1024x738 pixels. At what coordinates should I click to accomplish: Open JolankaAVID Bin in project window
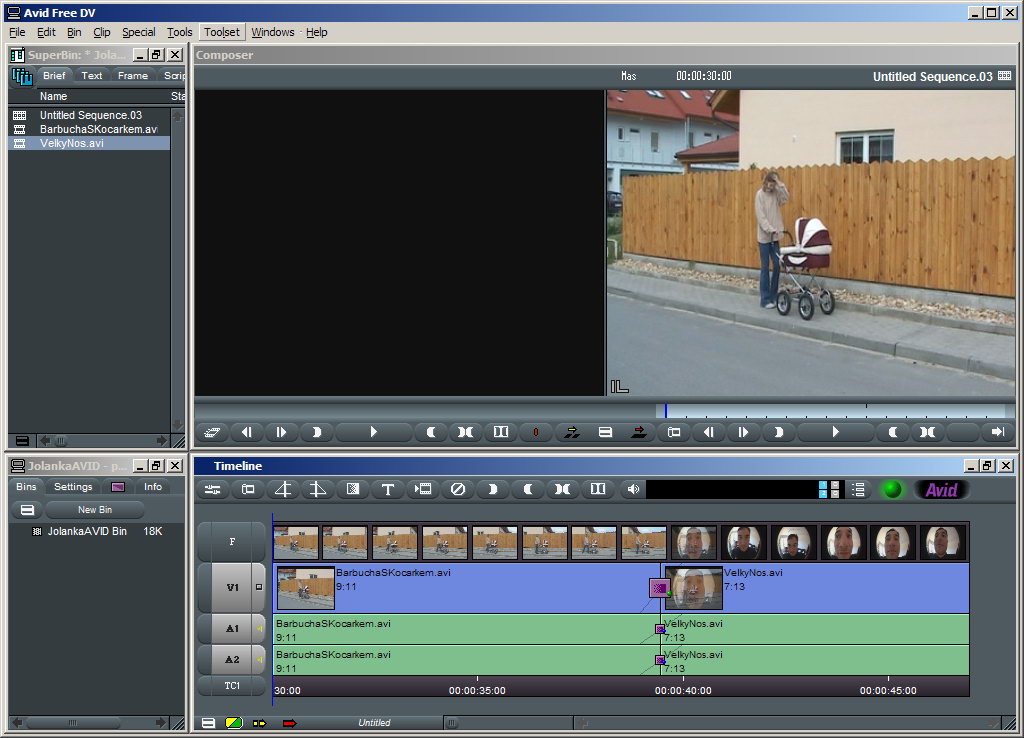point(87,532)
